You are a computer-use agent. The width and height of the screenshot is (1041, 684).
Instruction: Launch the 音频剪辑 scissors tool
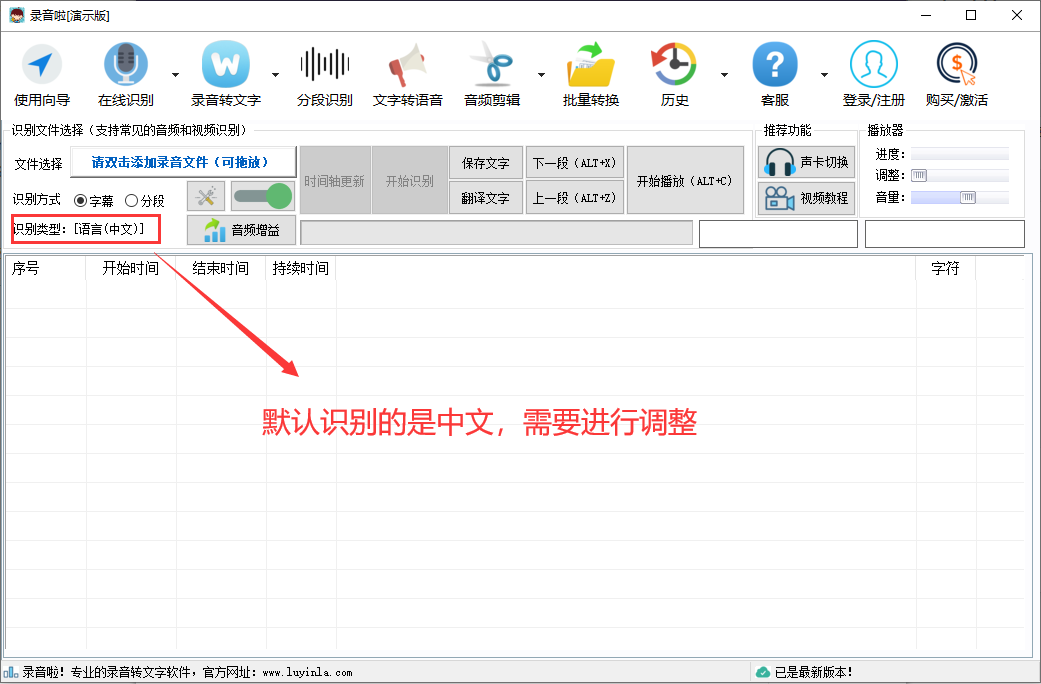click(492, 74)
